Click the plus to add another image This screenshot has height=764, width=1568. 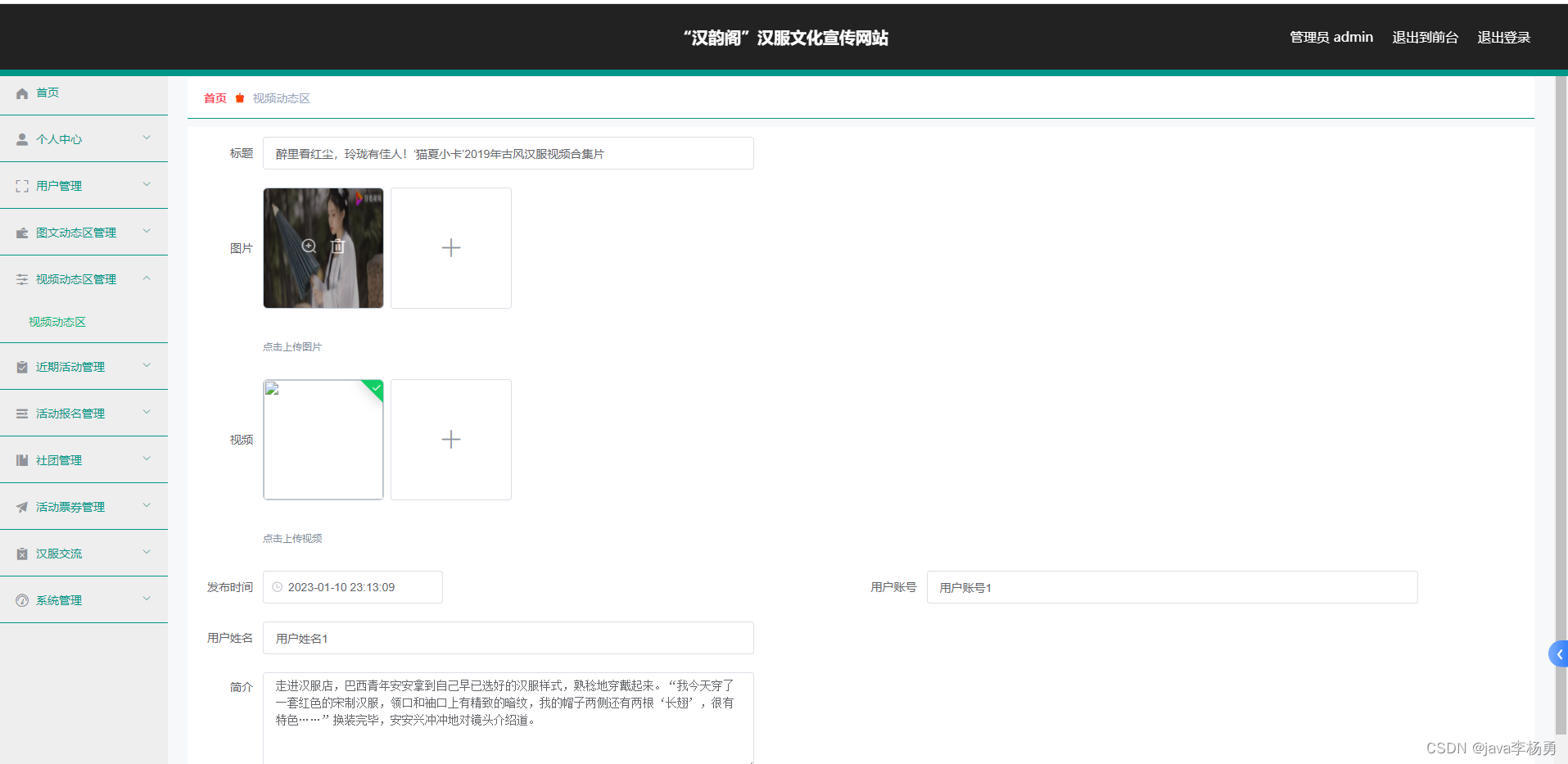(x=451, y=248)
